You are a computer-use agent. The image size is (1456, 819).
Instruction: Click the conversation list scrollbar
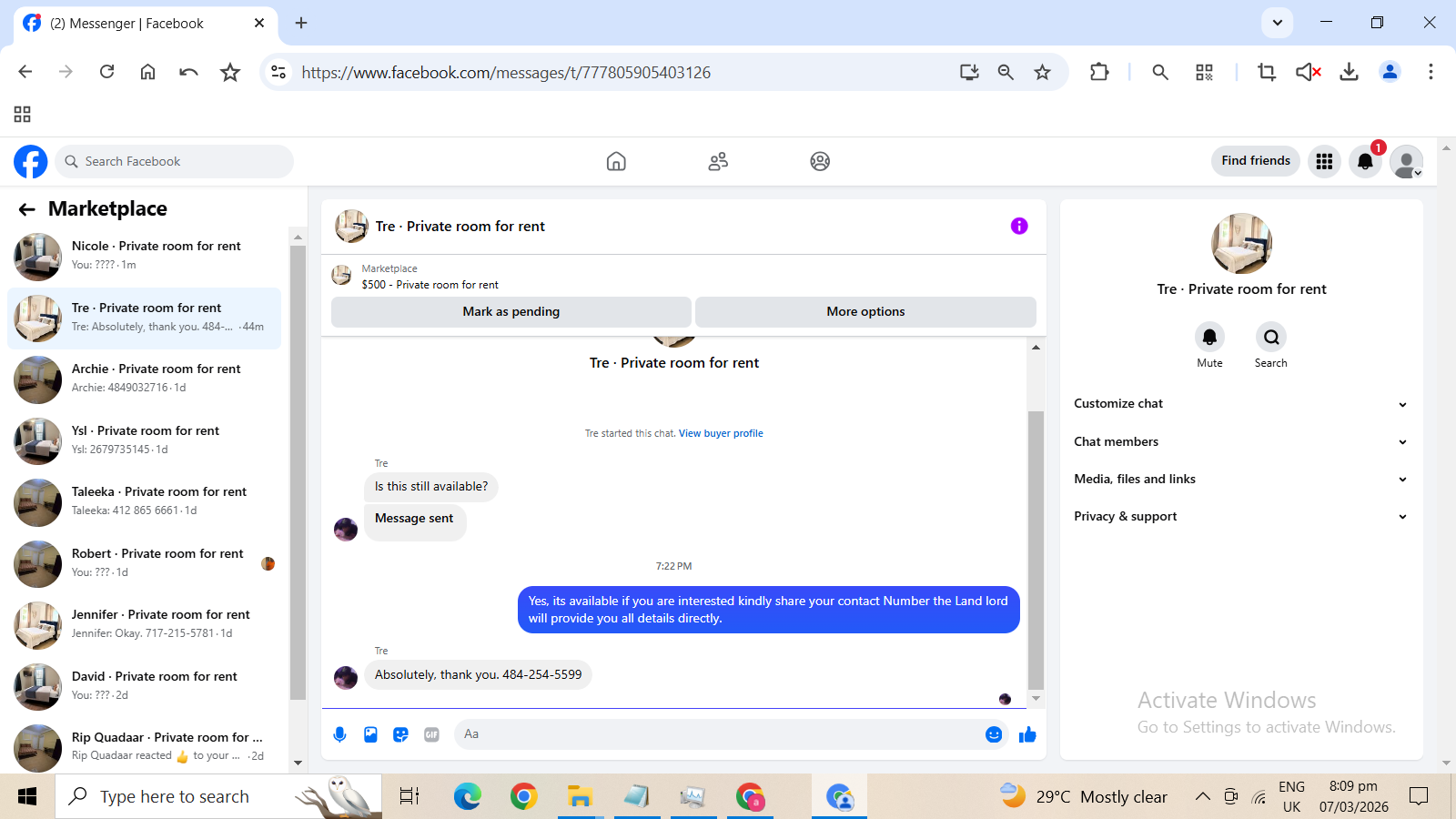point(298,473)
